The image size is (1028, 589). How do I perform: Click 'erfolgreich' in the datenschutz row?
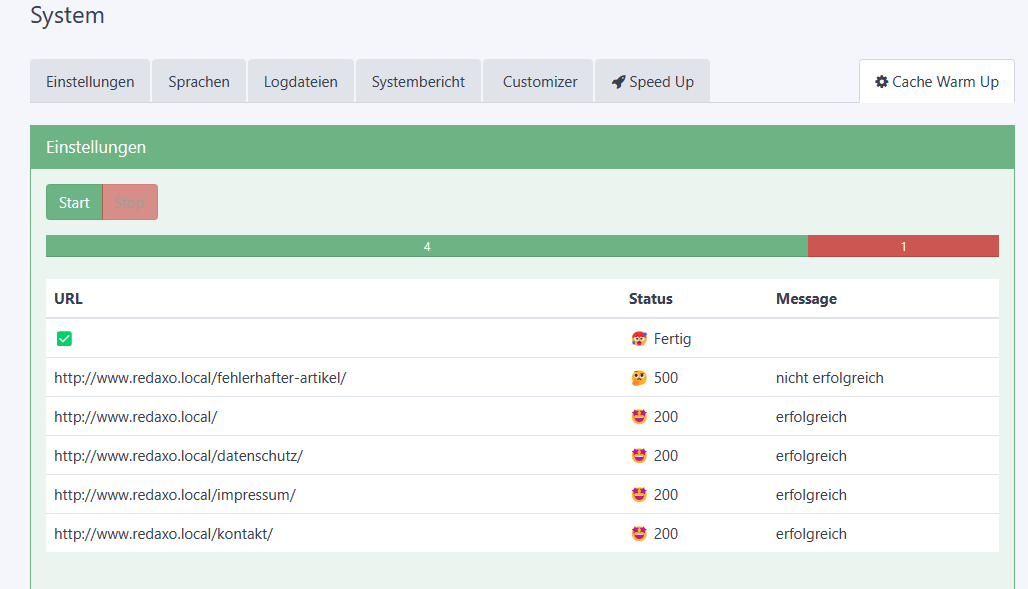[x=811, y=456]
